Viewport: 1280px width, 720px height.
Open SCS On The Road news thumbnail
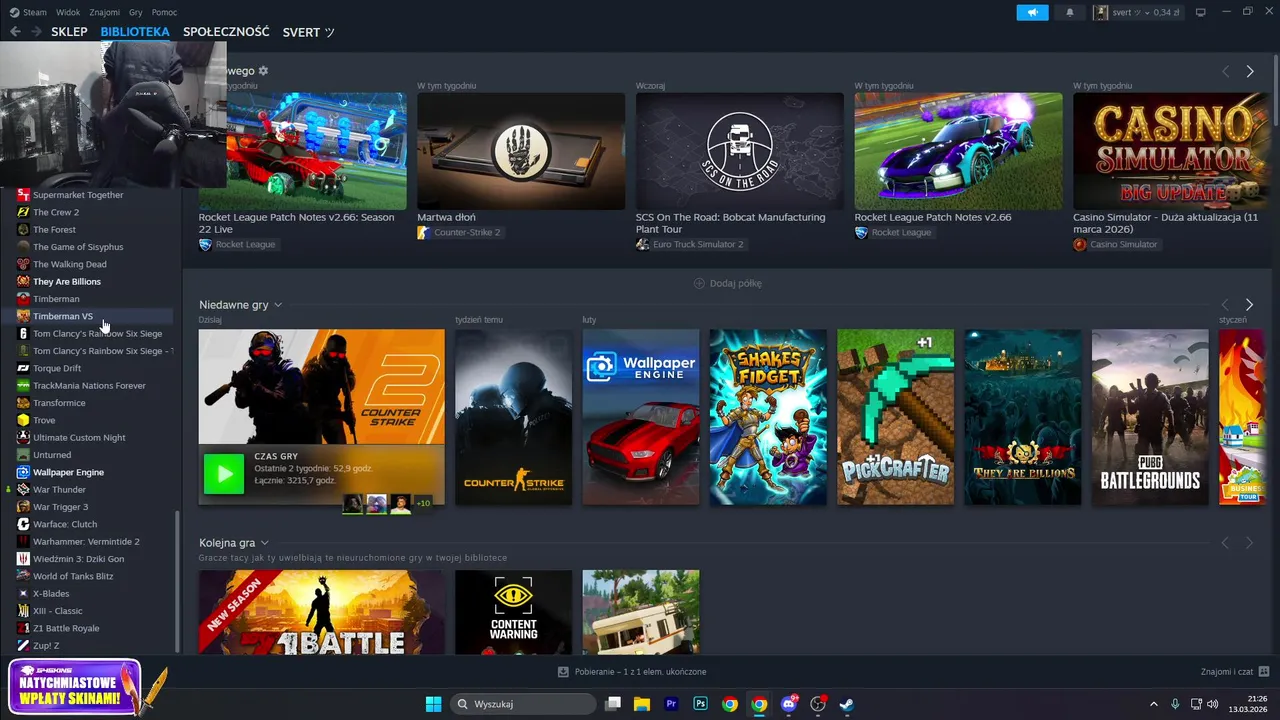click(740, 151)
